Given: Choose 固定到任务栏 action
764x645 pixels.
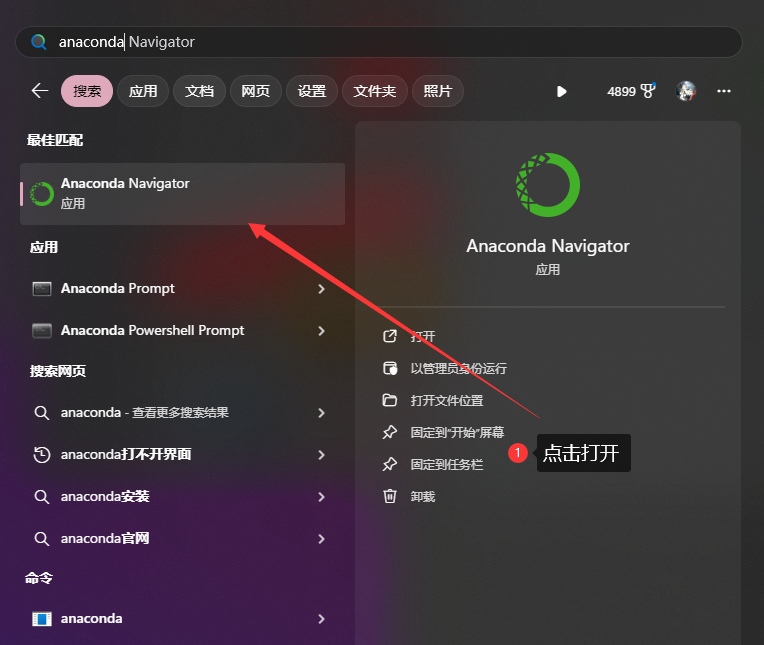Looking at the screenshot, I should pos(447,464).
